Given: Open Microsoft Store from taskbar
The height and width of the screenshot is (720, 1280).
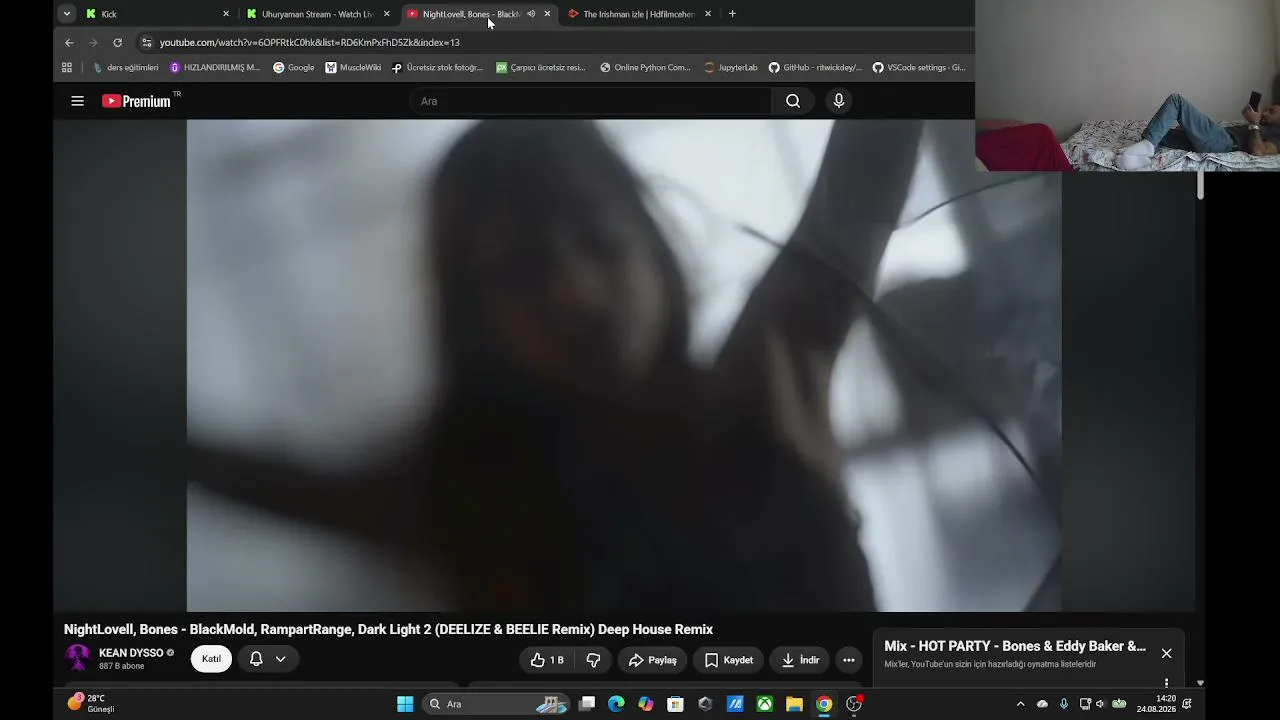Looking at the screenshot, I should click(x=675, y=704).
